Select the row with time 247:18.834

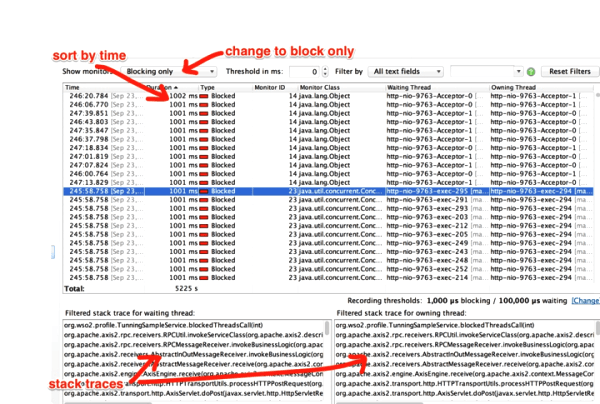(328, 148)
